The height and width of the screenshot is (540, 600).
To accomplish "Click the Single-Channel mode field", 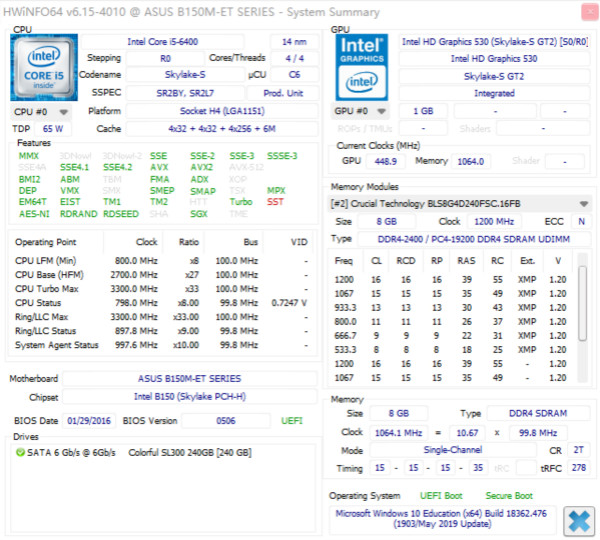I will pyautogui.click(x=453, y=450).
